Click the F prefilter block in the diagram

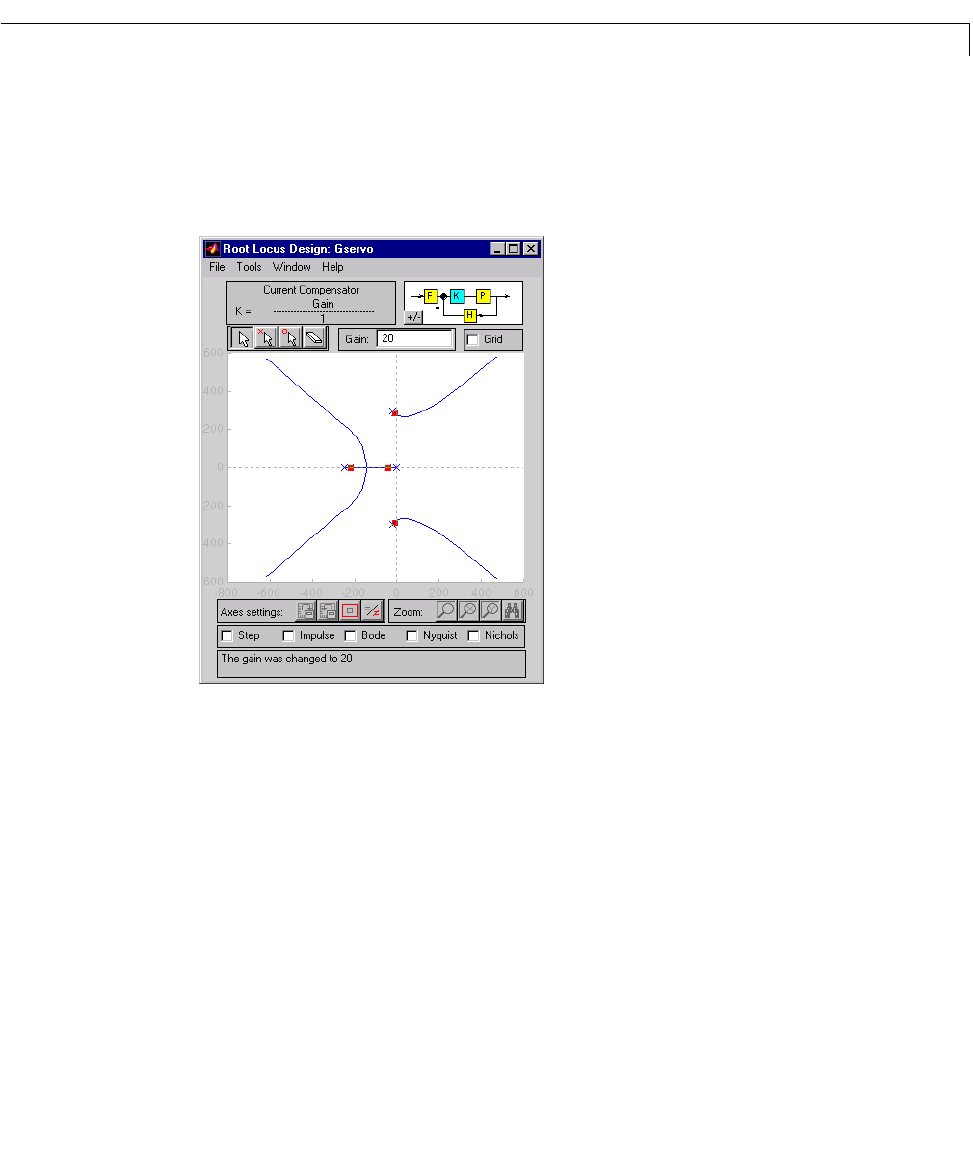tap(430, 296)
